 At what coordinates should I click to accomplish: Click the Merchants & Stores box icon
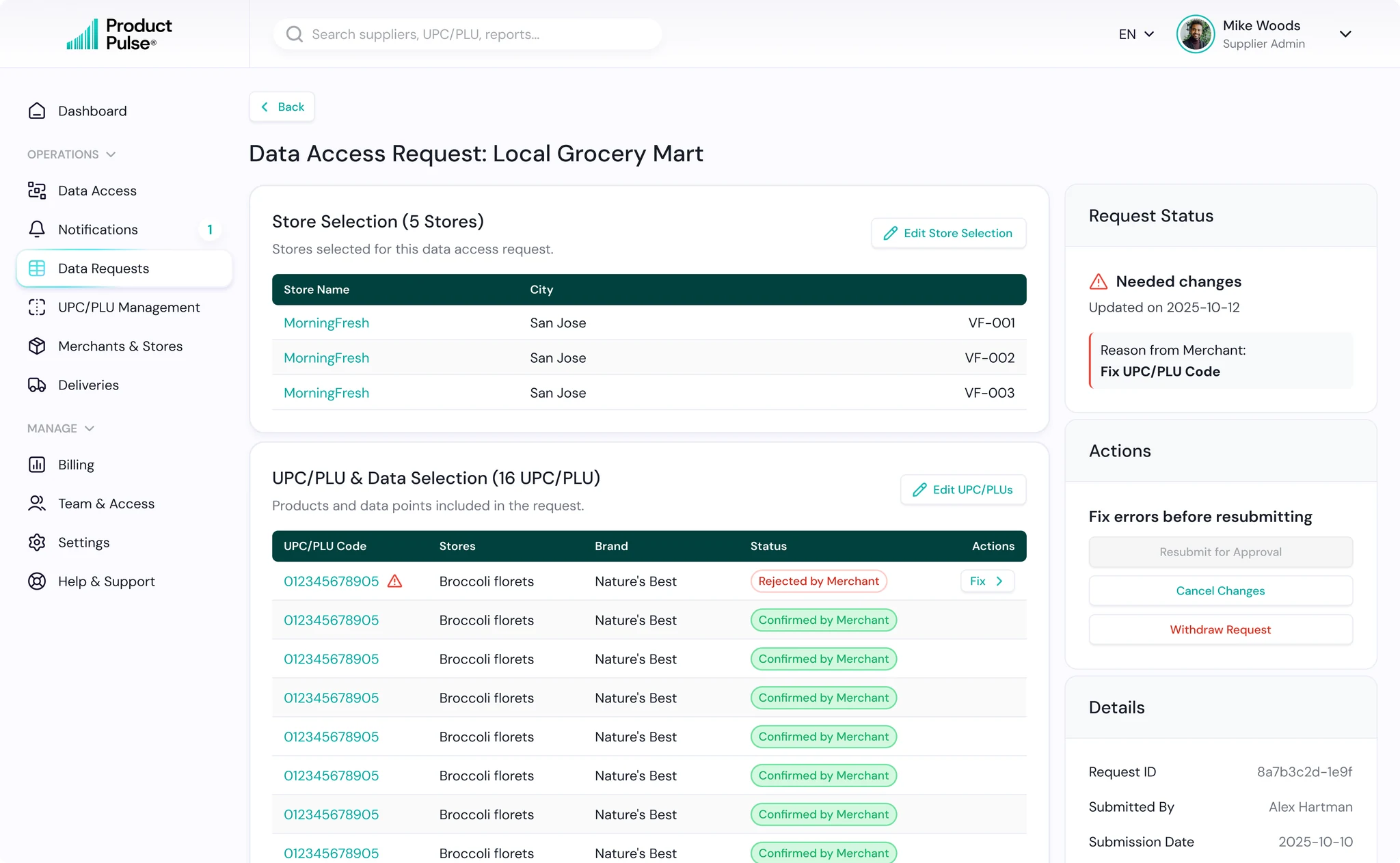tap(37, 346)
